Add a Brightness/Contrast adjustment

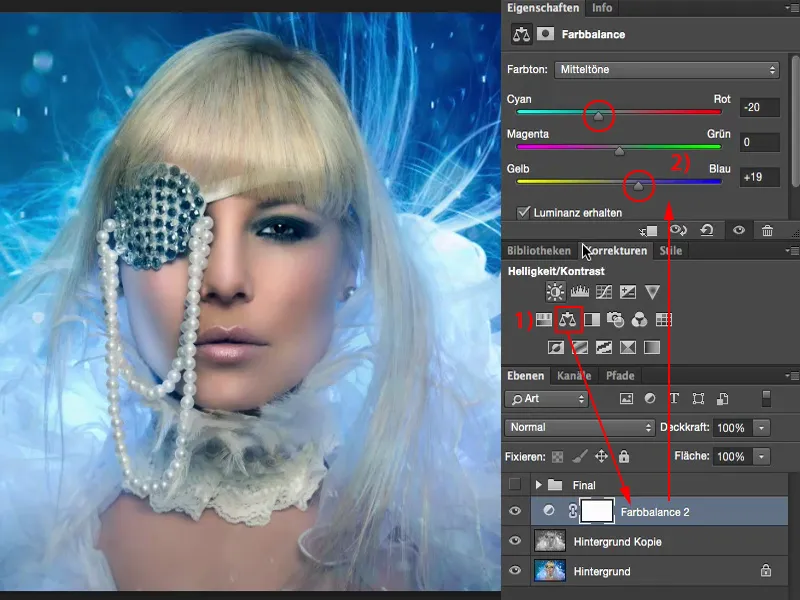(555, 292)
